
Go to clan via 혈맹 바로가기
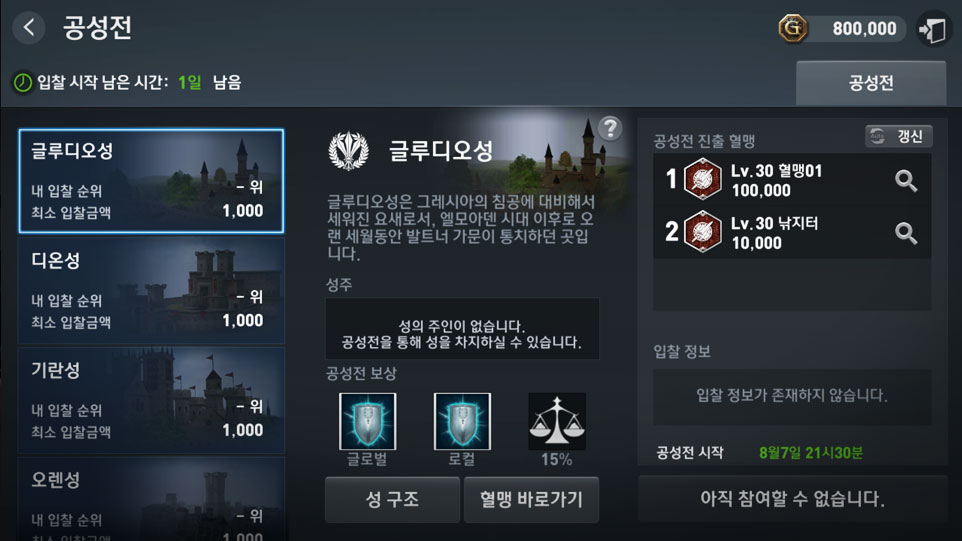pos(531,499)
